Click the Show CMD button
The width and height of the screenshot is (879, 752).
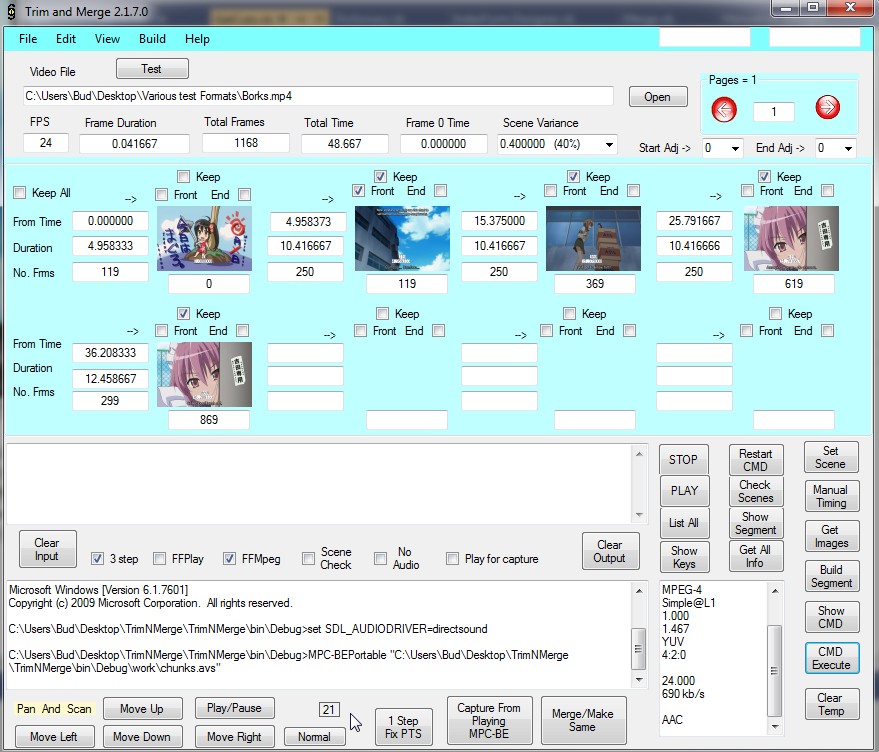(x=831, y=617)
